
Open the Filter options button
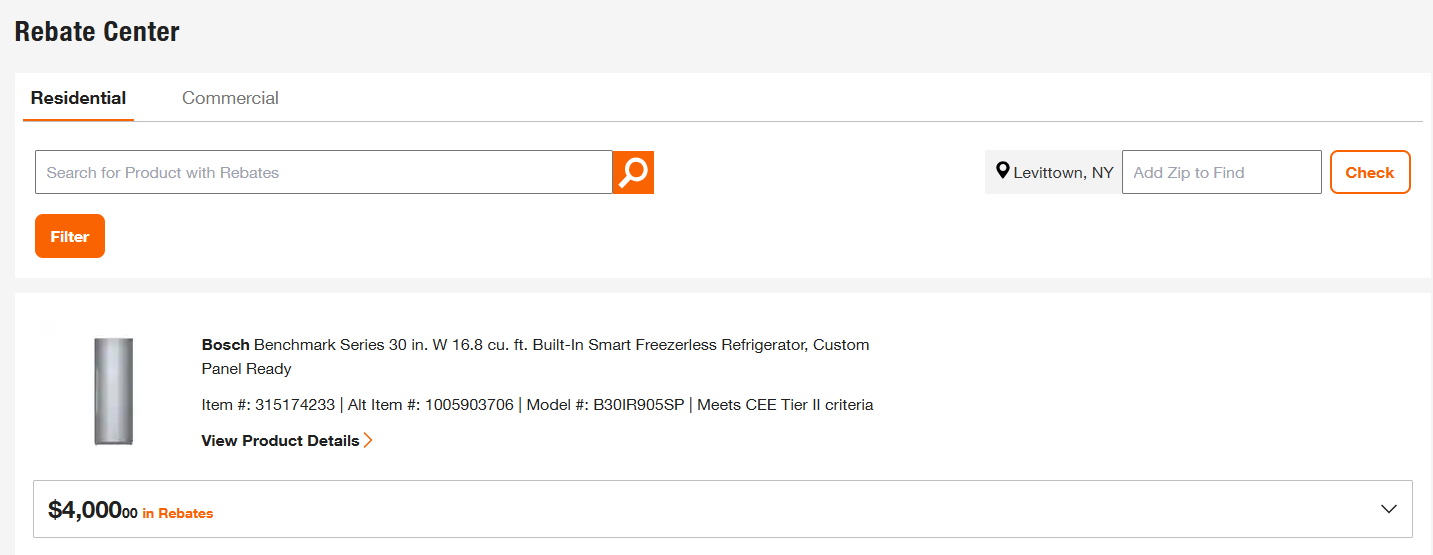[x=70, y=236]
